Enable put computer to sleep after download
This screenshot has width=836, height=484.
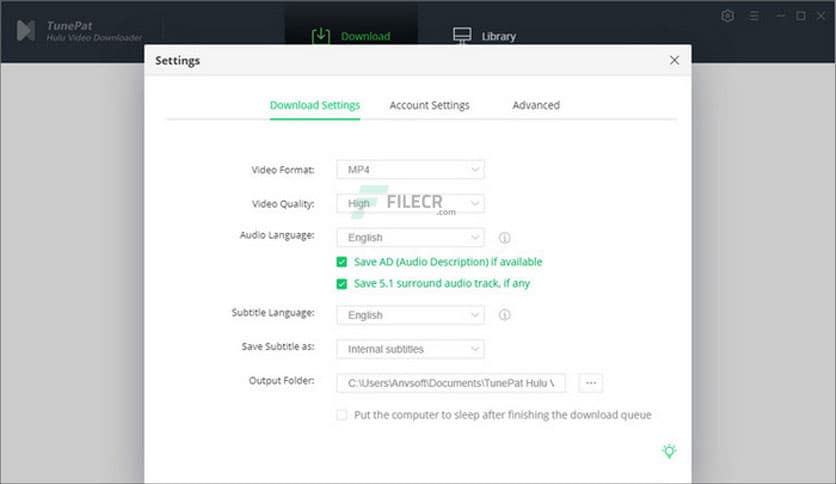pos(342,415)
